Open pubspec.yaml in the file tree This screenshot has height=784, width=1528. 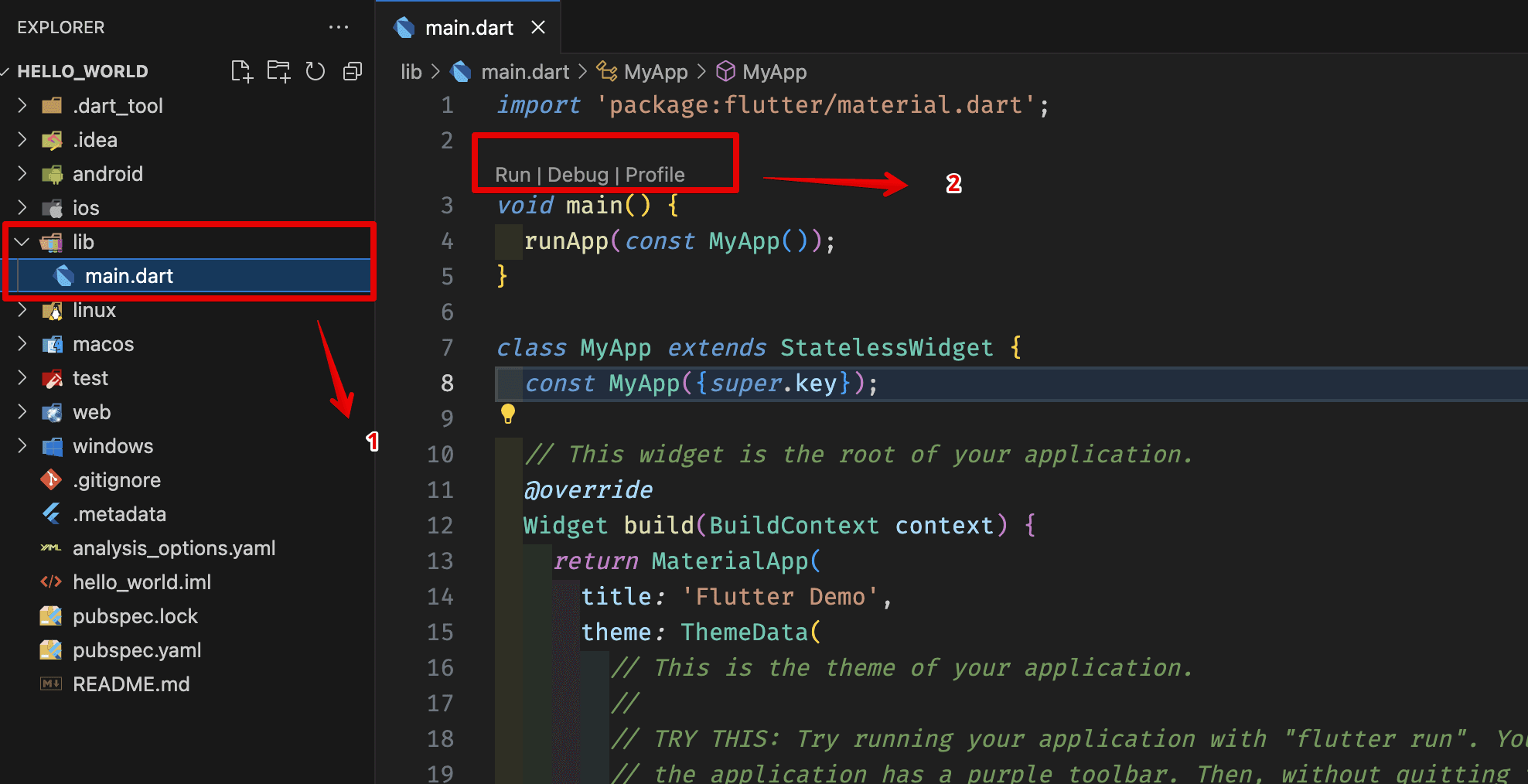pyautogui.click(x=137, y=650)
